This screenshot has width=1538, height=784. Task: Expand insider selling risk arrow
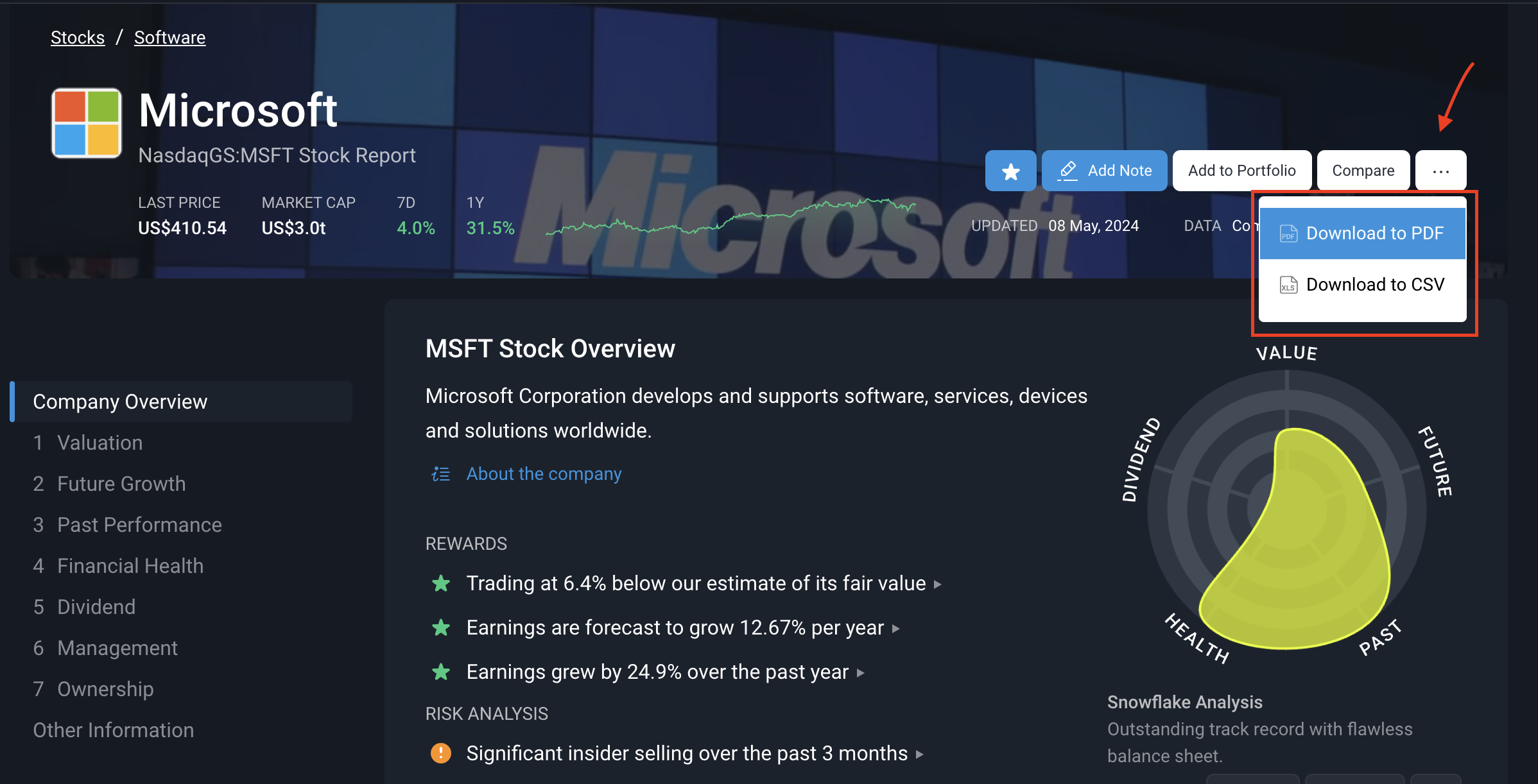tap(920, 754)
